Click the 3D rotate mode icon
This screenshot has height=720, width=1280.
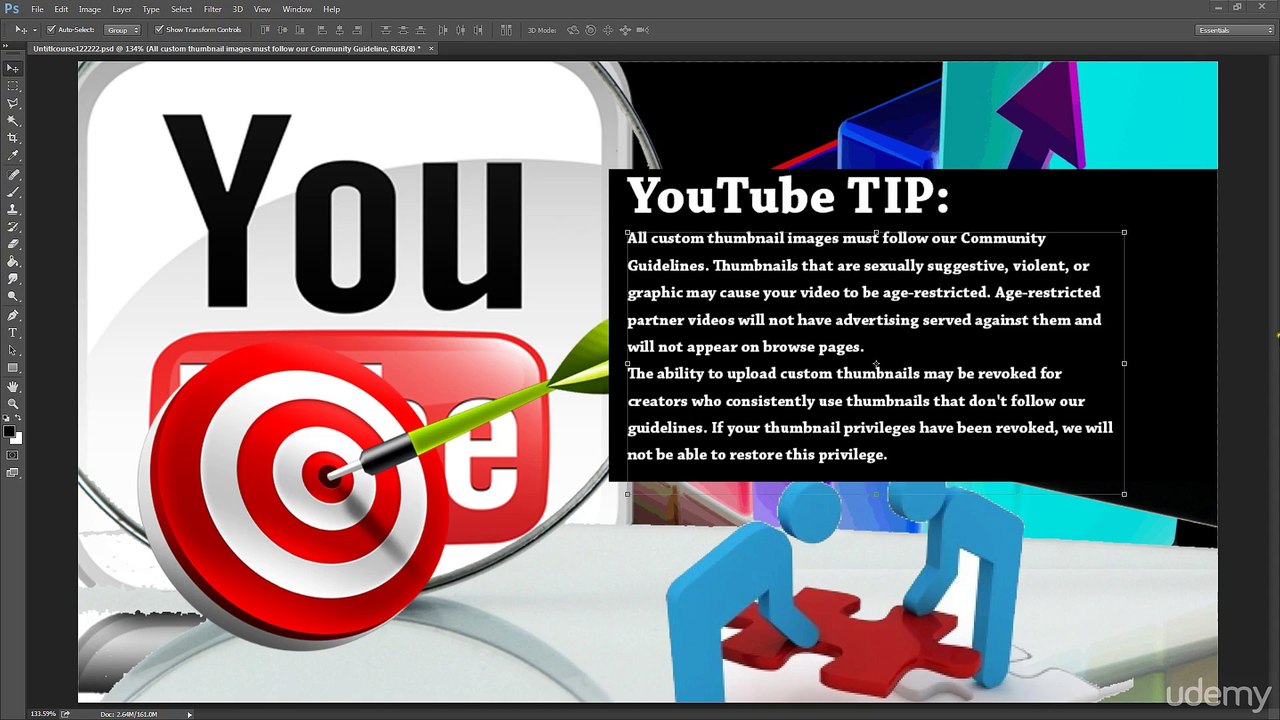tap(573, 30)
